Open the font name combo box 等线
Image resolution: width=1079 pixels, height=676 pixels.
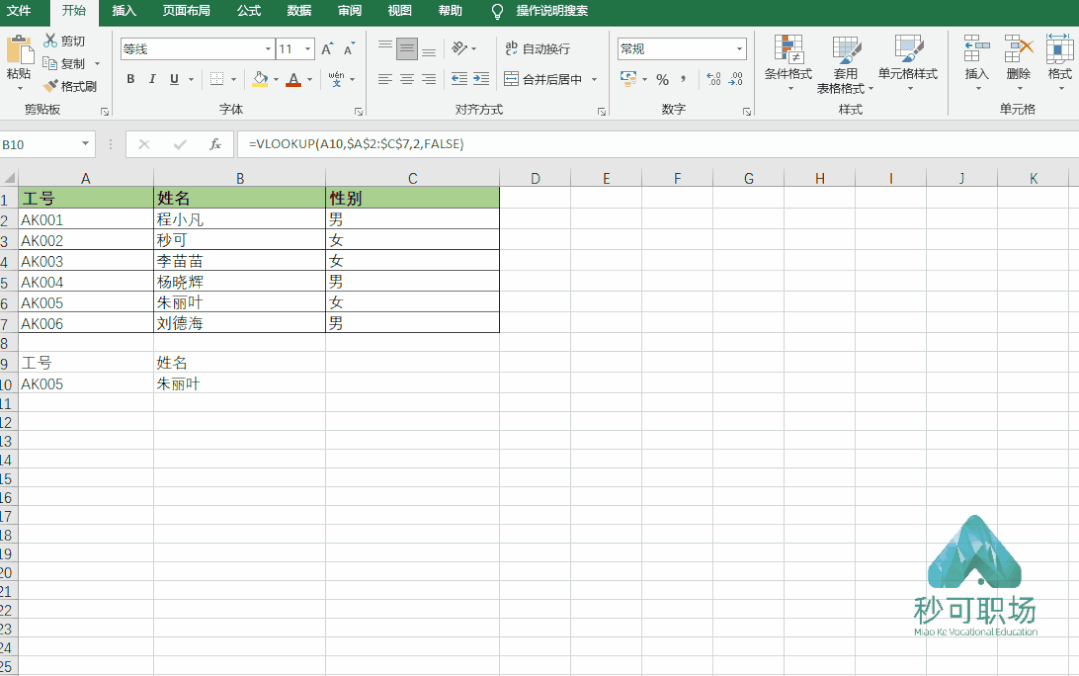coord(197,49)
